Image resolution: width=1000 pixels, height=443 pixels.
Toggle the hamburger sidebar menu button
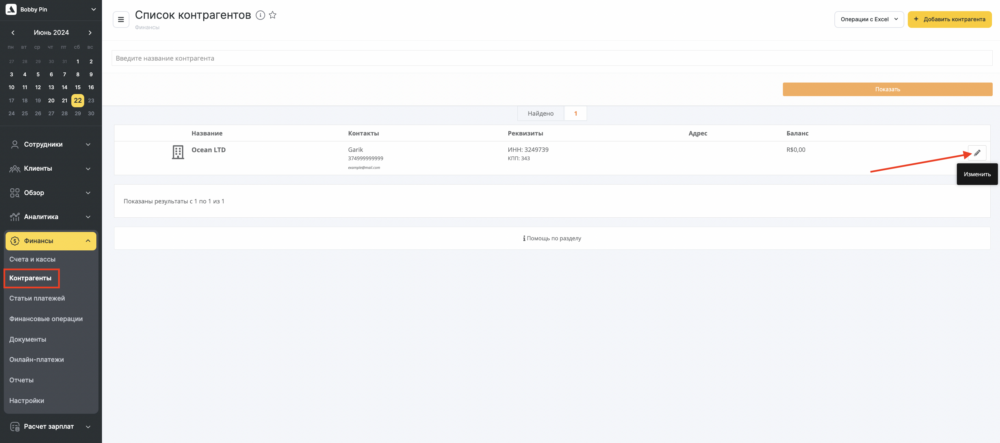pyautogui.click(x=121, y=20)
